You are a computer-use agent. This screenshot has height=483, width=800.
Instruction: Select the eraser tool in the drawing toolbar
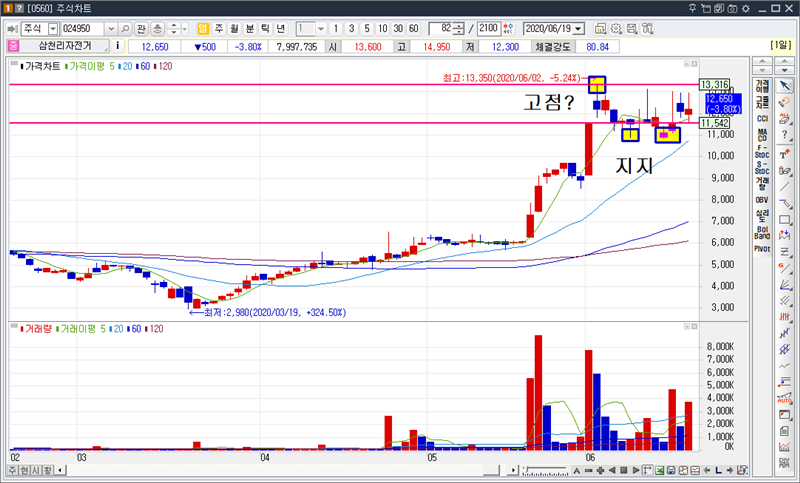[x=784, y=103]
